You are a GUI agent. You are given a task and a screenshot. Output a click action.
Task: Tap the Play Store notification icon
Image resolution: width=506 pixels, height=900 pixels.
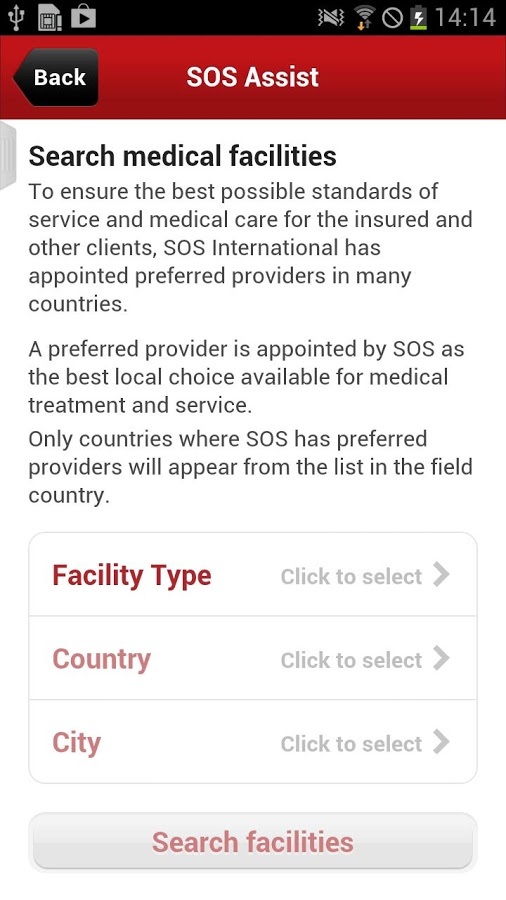[x=83, y=17]
